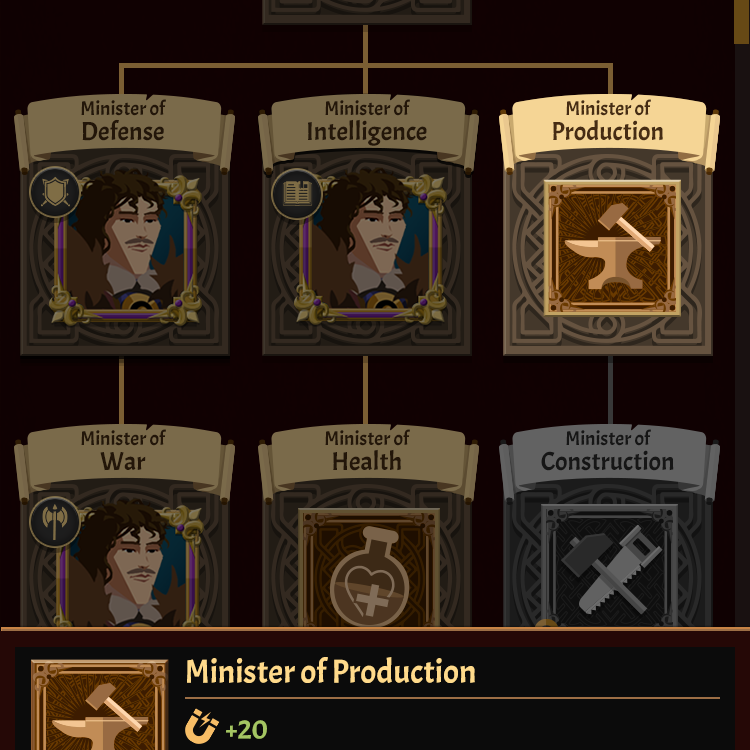Click the open book badge on Intelligence
This screenshot has height=750, width=750.
[x=297, y=194]
